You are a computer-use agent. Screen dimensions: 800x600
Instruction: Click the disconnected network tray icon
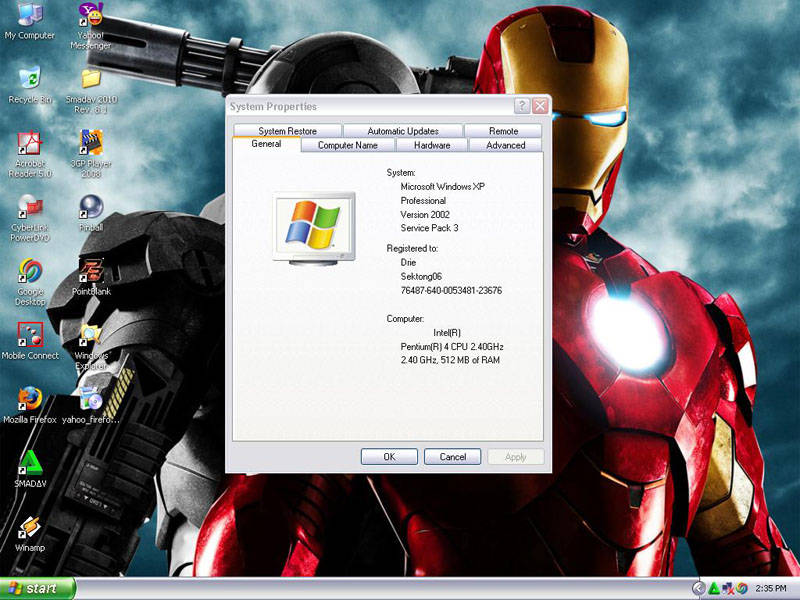[728, 588]
